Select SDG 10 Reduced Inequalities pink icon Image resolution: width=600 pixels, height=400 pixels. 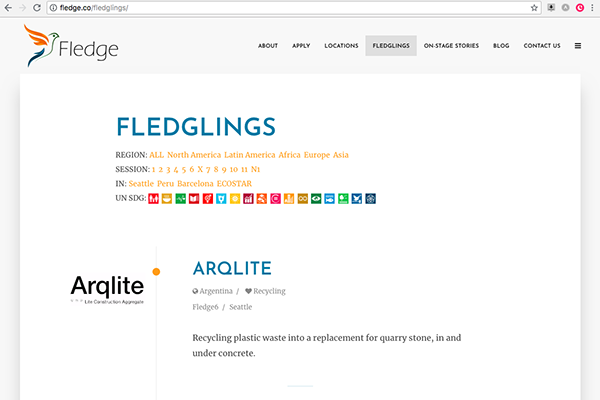pyautogui.click(x=276, y=199)
